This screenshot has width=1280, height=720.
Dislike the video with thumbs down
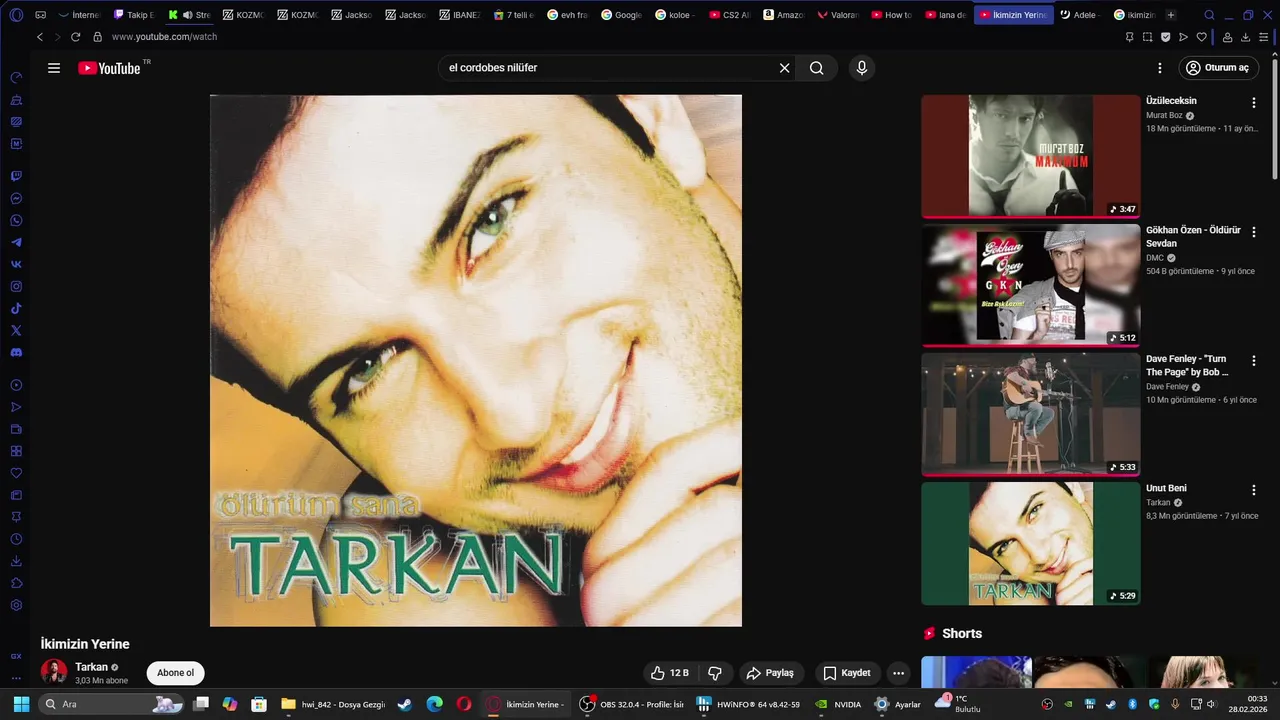click(x=715, y=673)
